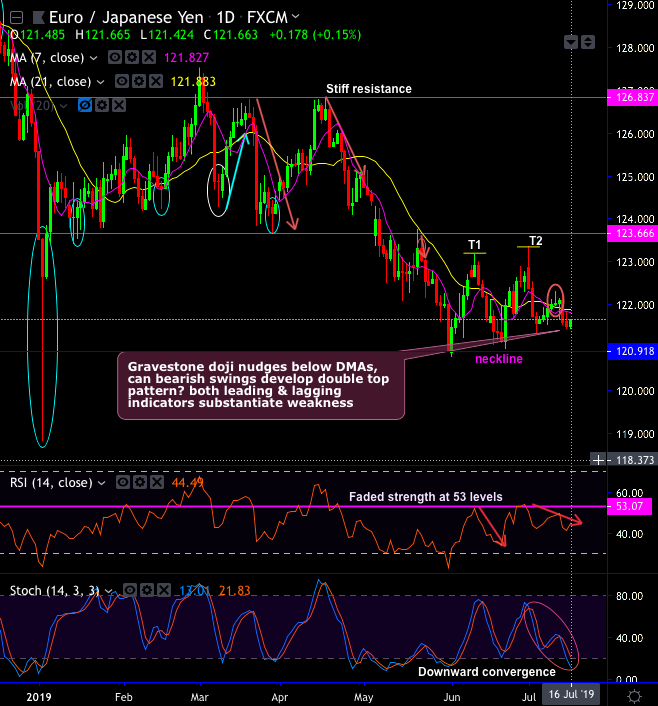Open chart settings gear in the bottom-right corner
Image resolution: width=658 pixels, height=706 pixels.
[x=634, y=696]
